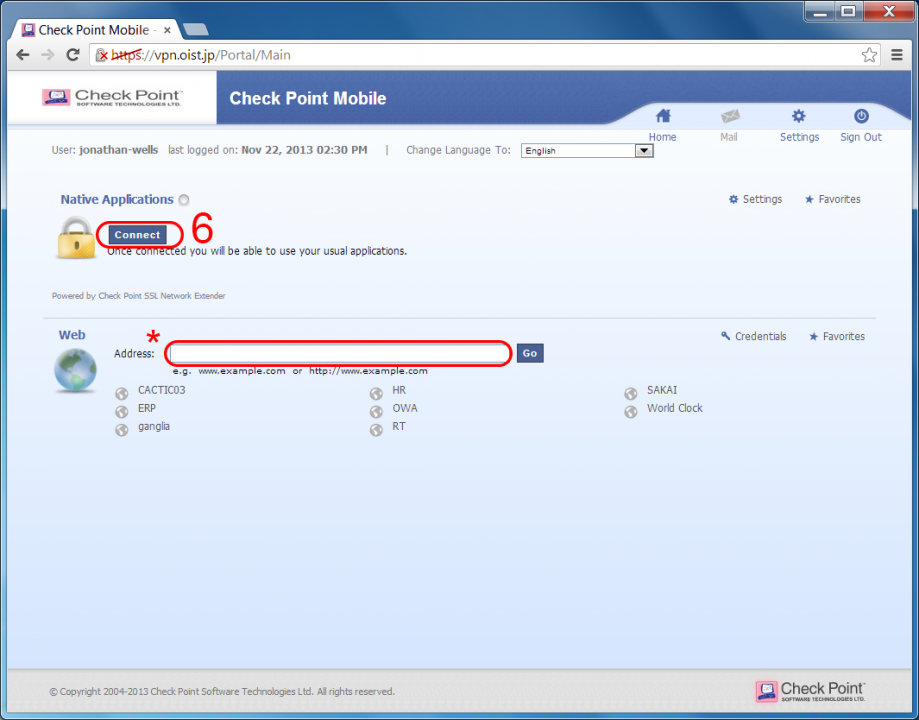Open the CACTIC03 web link

161,390
